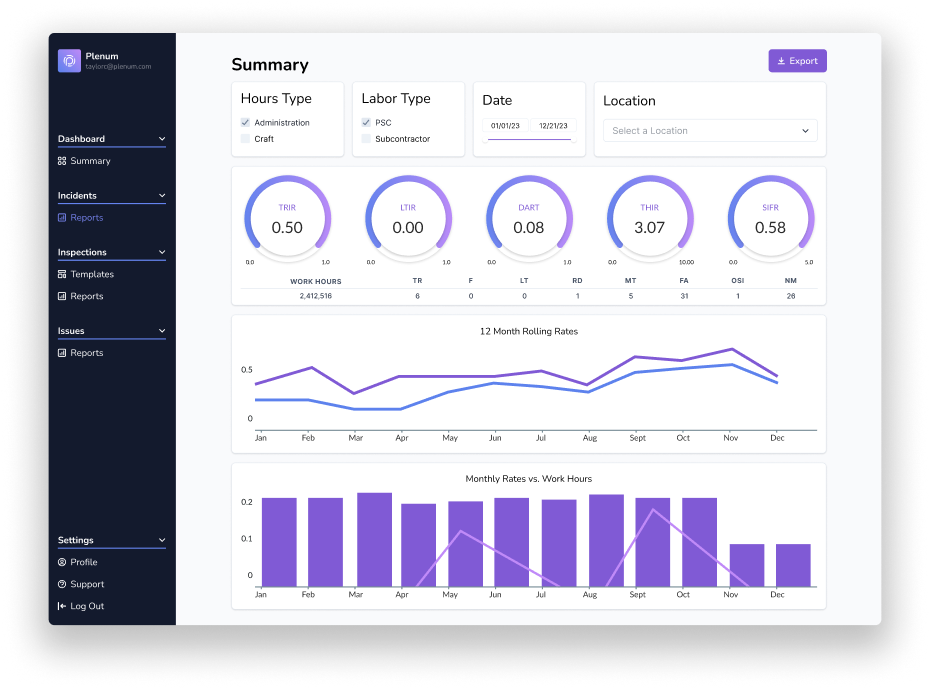Collapse the Dashboard section chevron
This screenshot has width=930, height=690.
pyautogui.click(x=162, y=139)
